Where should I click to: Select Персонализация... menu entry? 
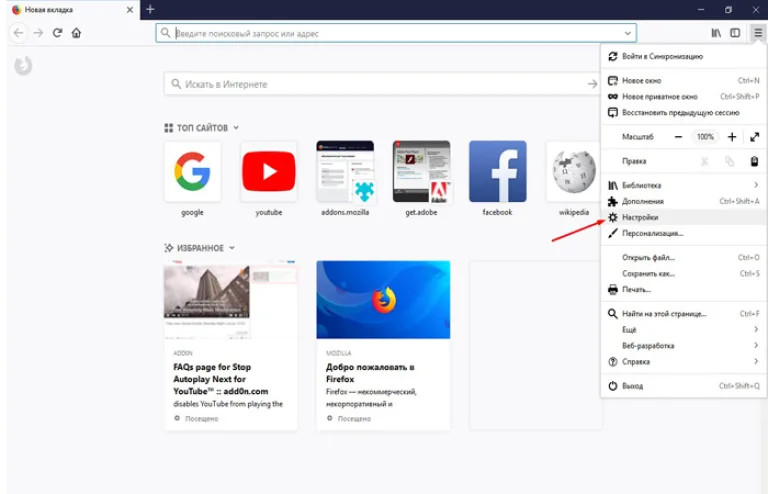click(x=684, y=234)
